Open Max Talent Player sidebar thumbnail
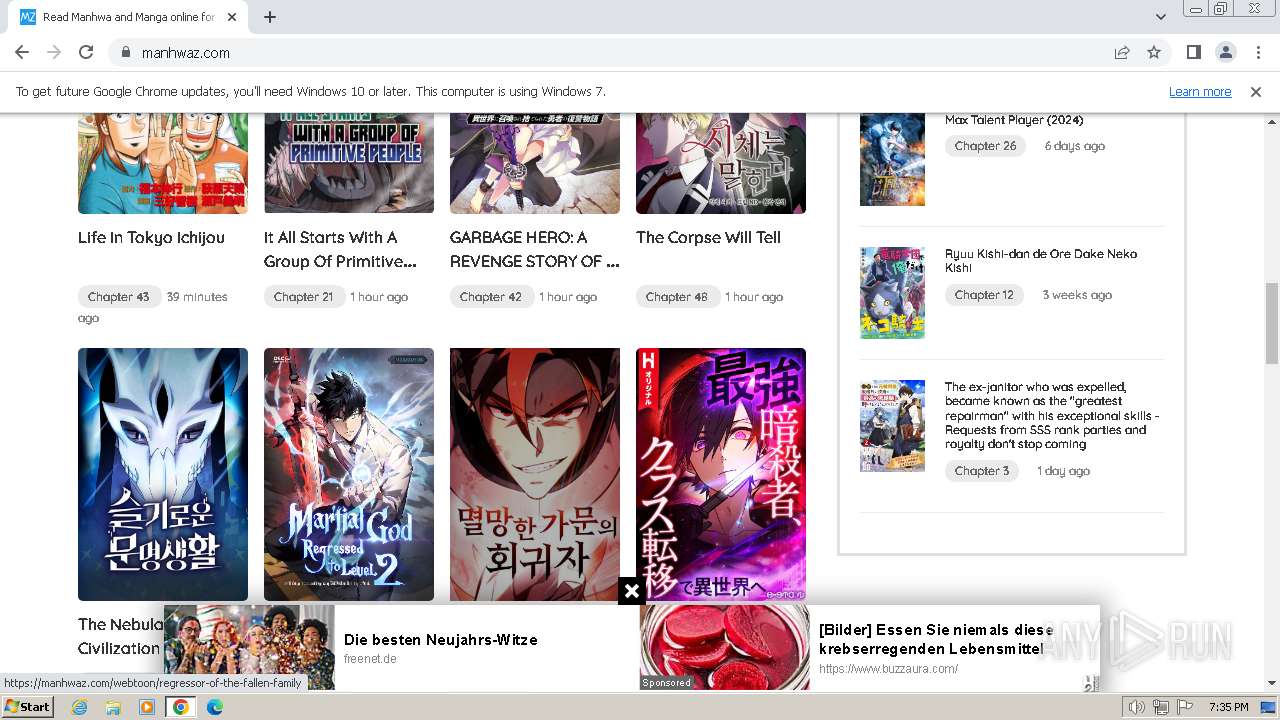Viewport: 1280px width, 720px height. coord(892,160)
